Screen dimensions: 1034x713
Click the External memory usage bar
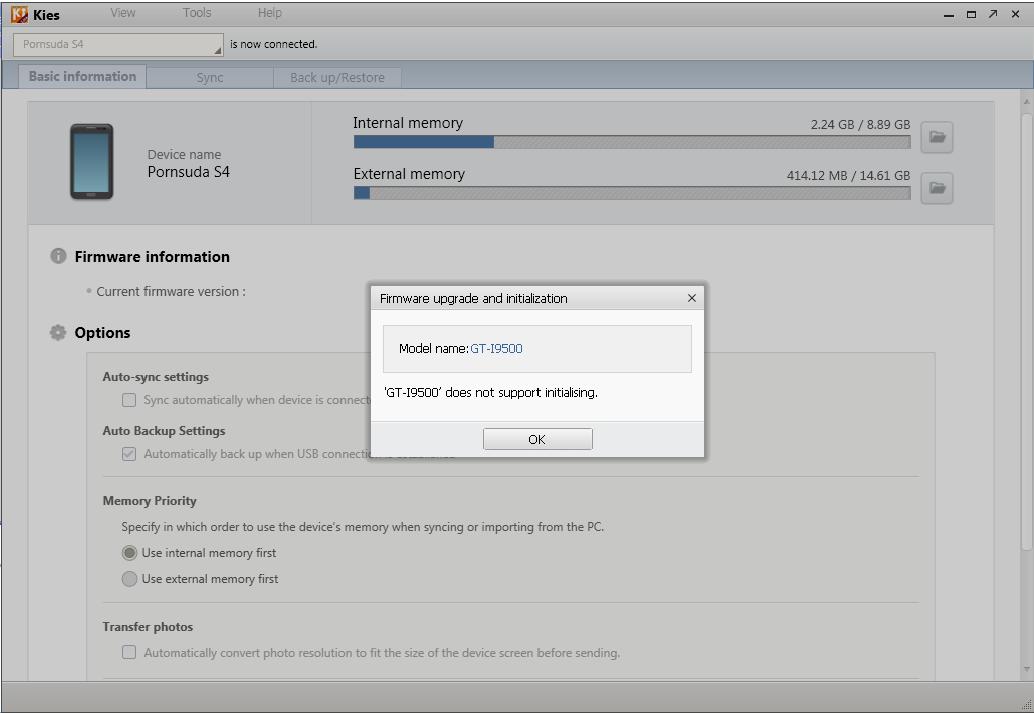coord(632,193)
